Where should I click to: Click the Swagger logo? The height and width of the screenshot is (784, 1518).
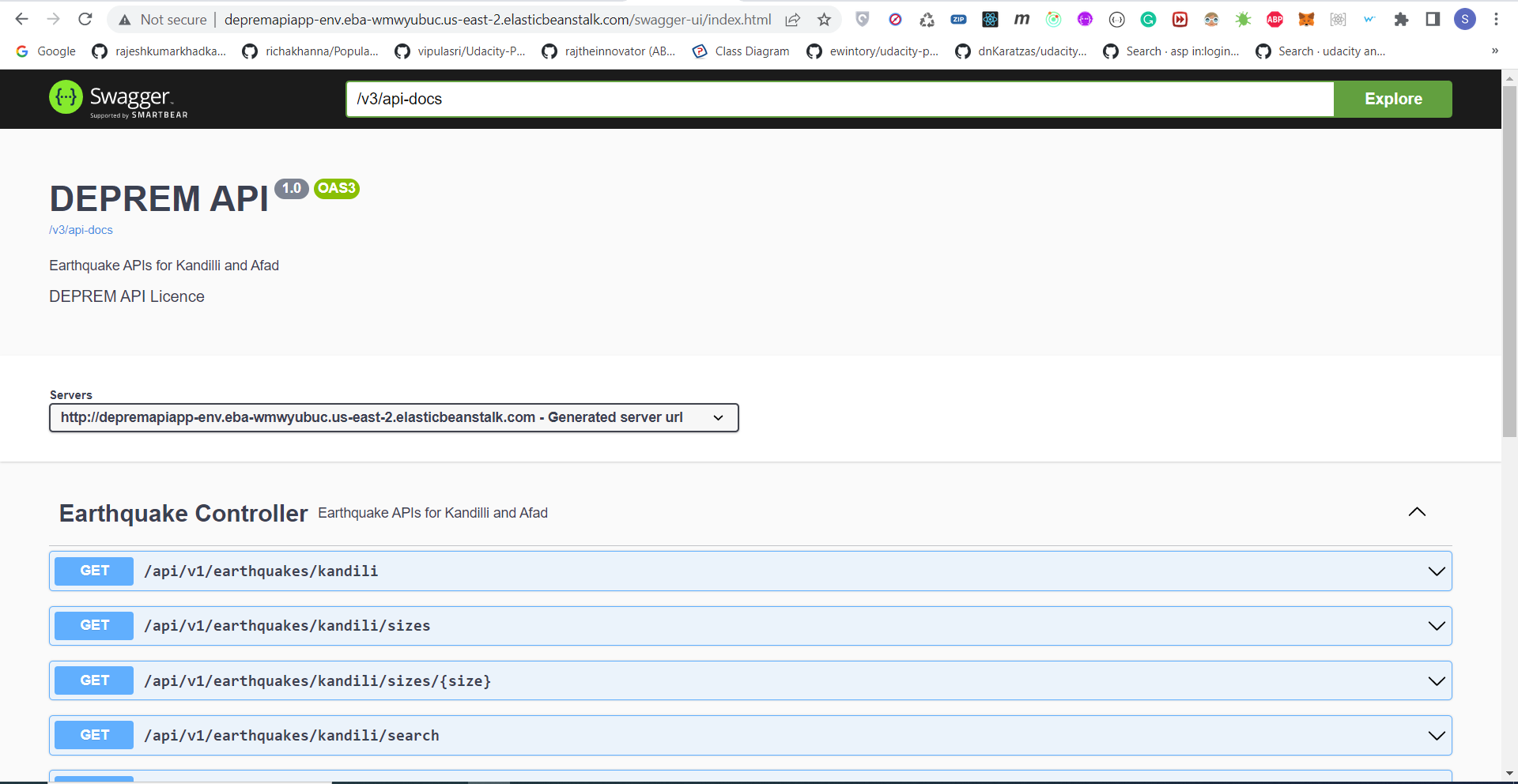pyautogui.click(x=119, y=99)
